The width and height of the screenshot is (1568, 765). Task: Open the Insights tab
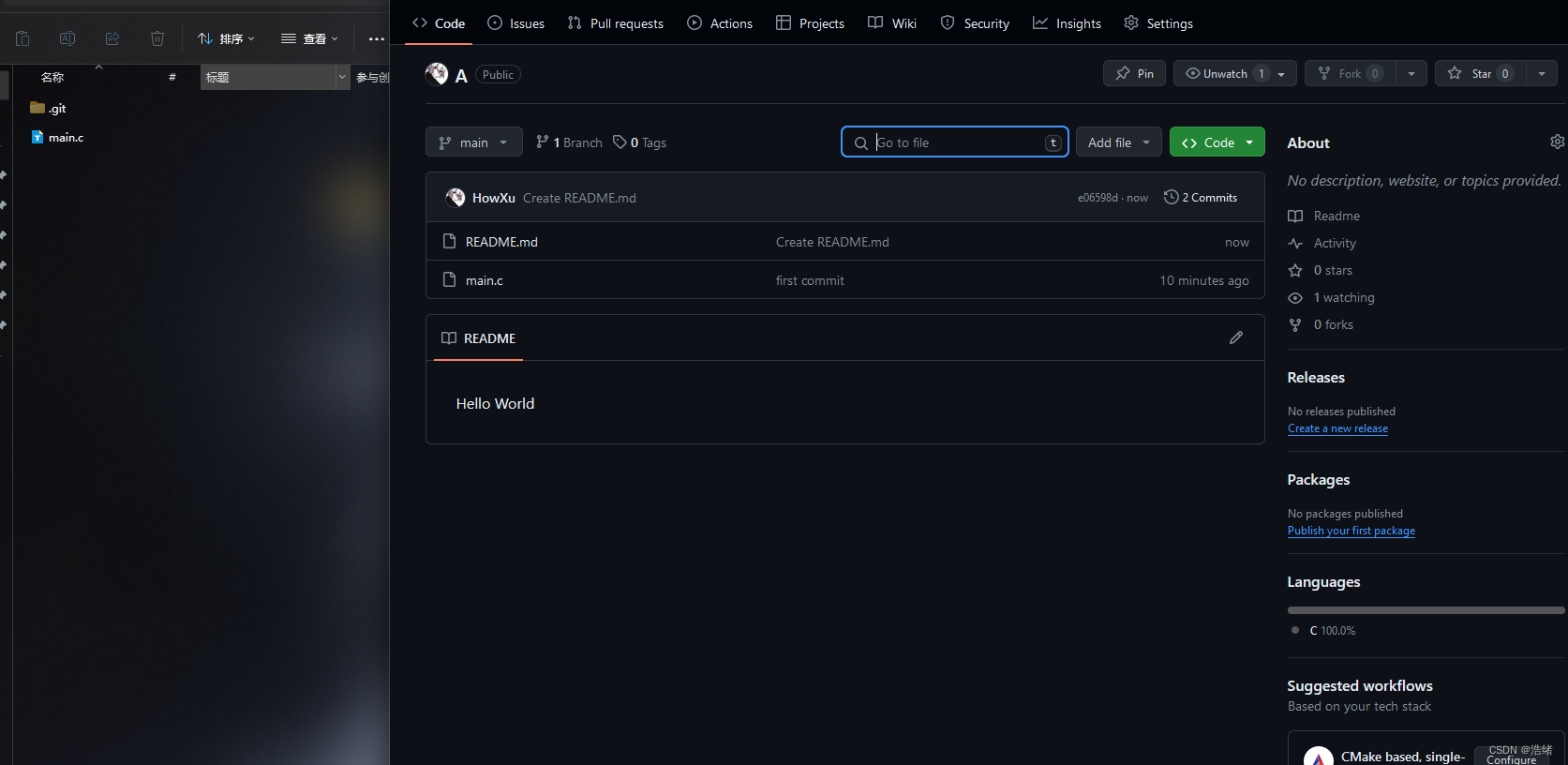pos(1067,23)
